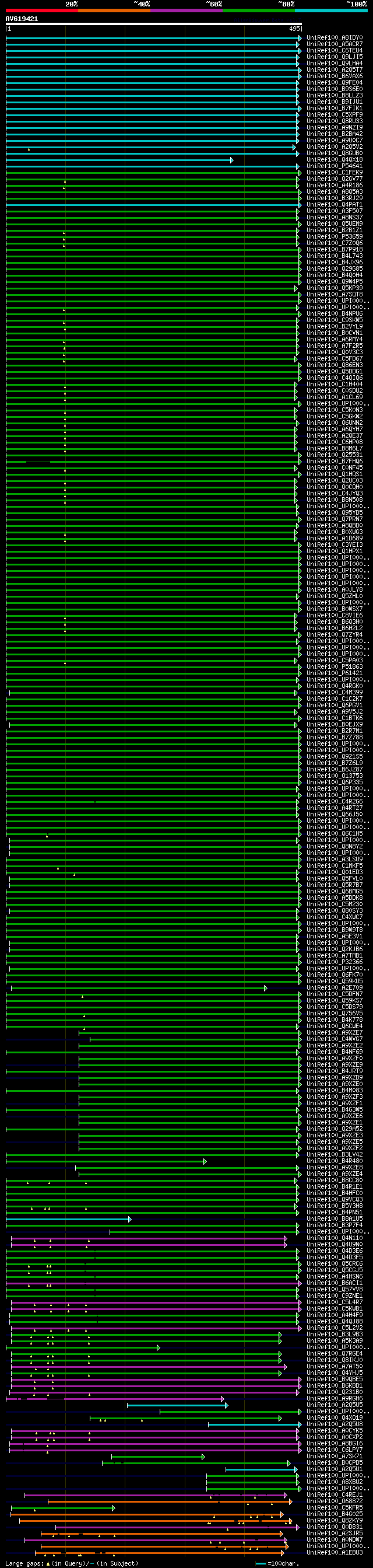The width and height of the screenshot is (373, 1568).
Task: Select the UniRef100_Q82KY9 label
Action: 335,1521
